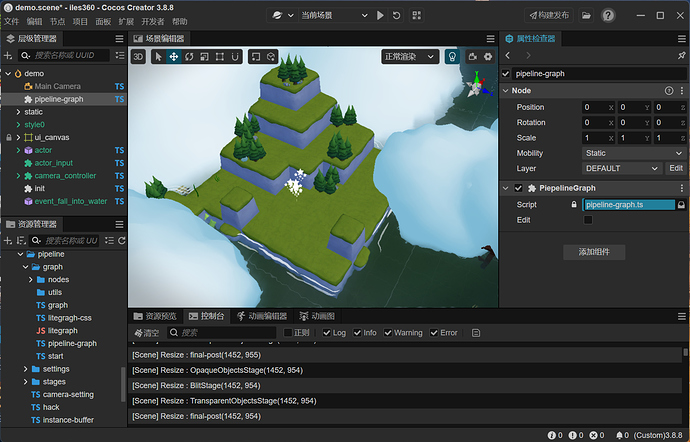Toggle the scene light bulb icon
Screen dimensions: 690x442
[452, 56]
